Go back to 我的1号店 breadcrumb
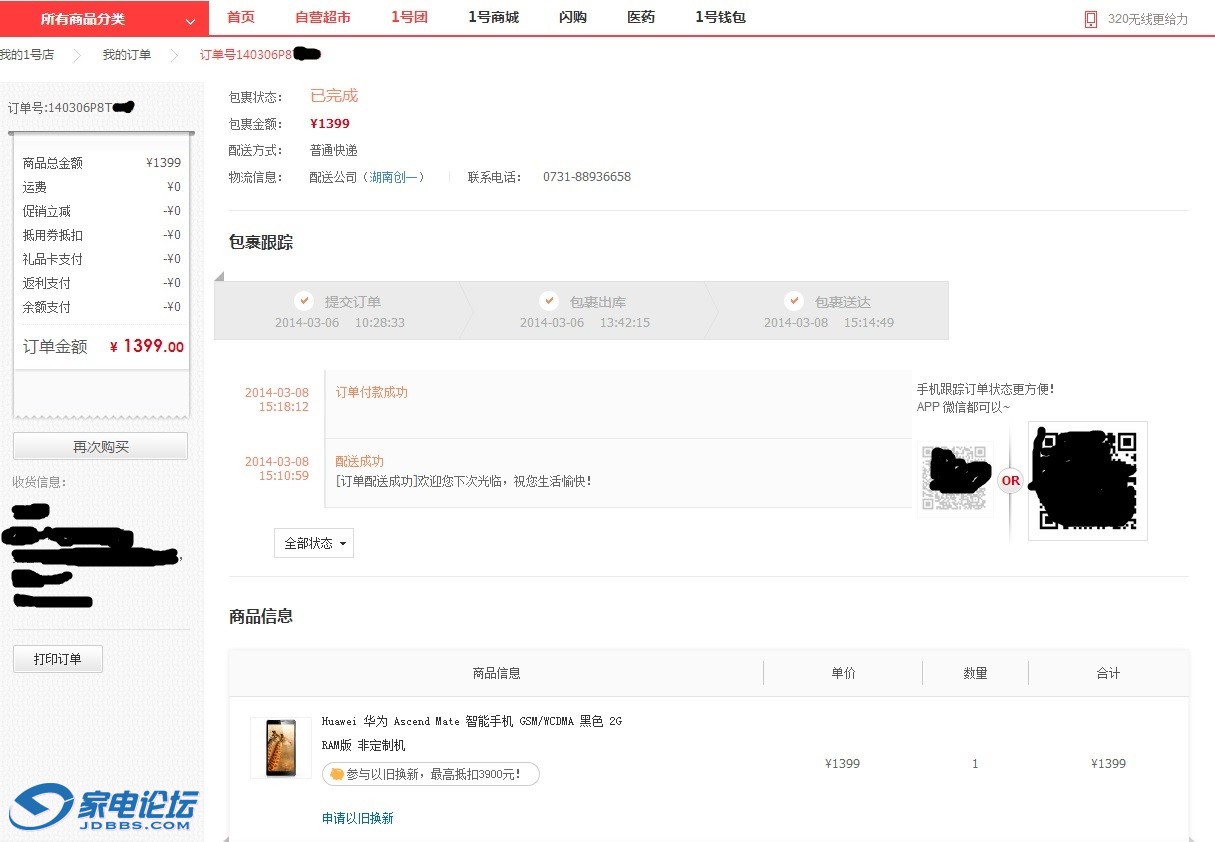1215x842 pixels. click(x=27, y=54)
